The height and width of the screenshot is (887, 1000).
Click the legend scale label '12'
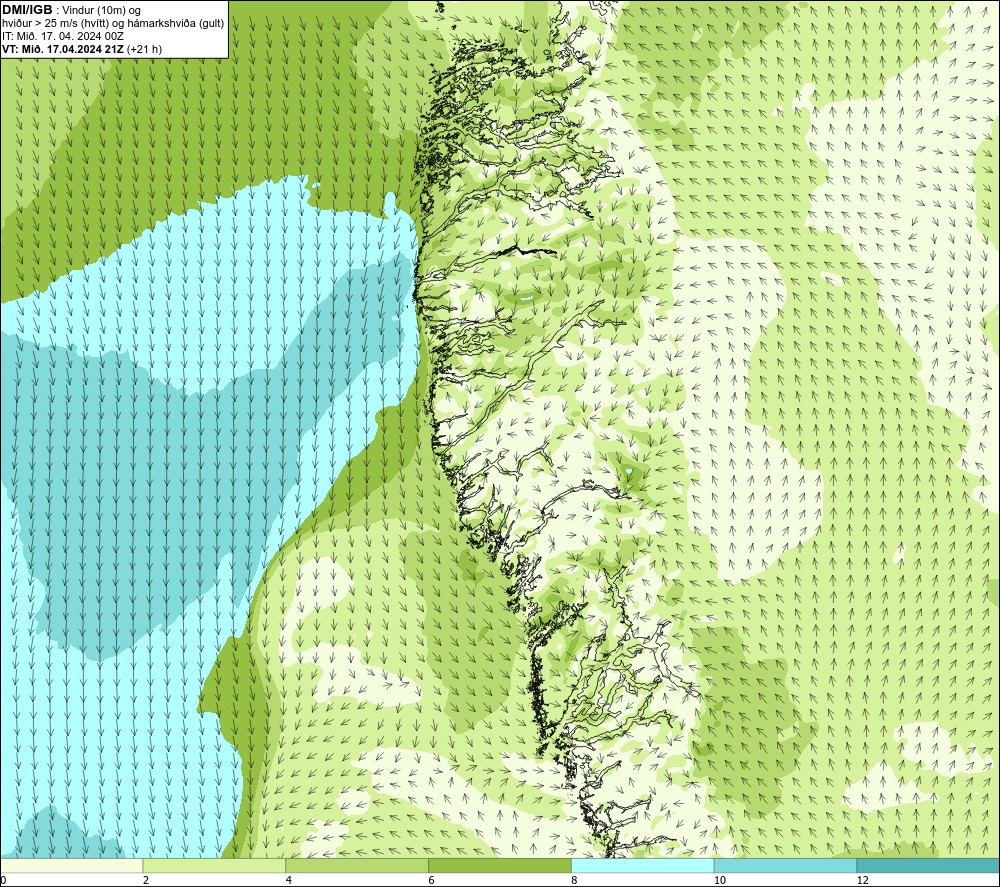pyautogui.click(x=863, y=881)
